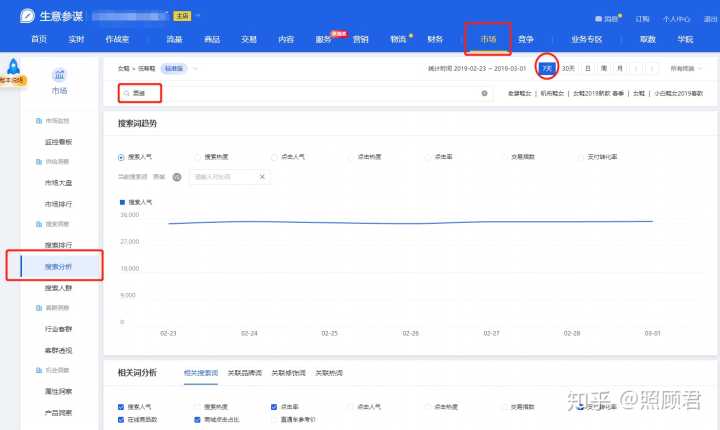The width and height of the screenshot is (720, 430).
Task: Click the VS compare icon
Action: point(177,177)
